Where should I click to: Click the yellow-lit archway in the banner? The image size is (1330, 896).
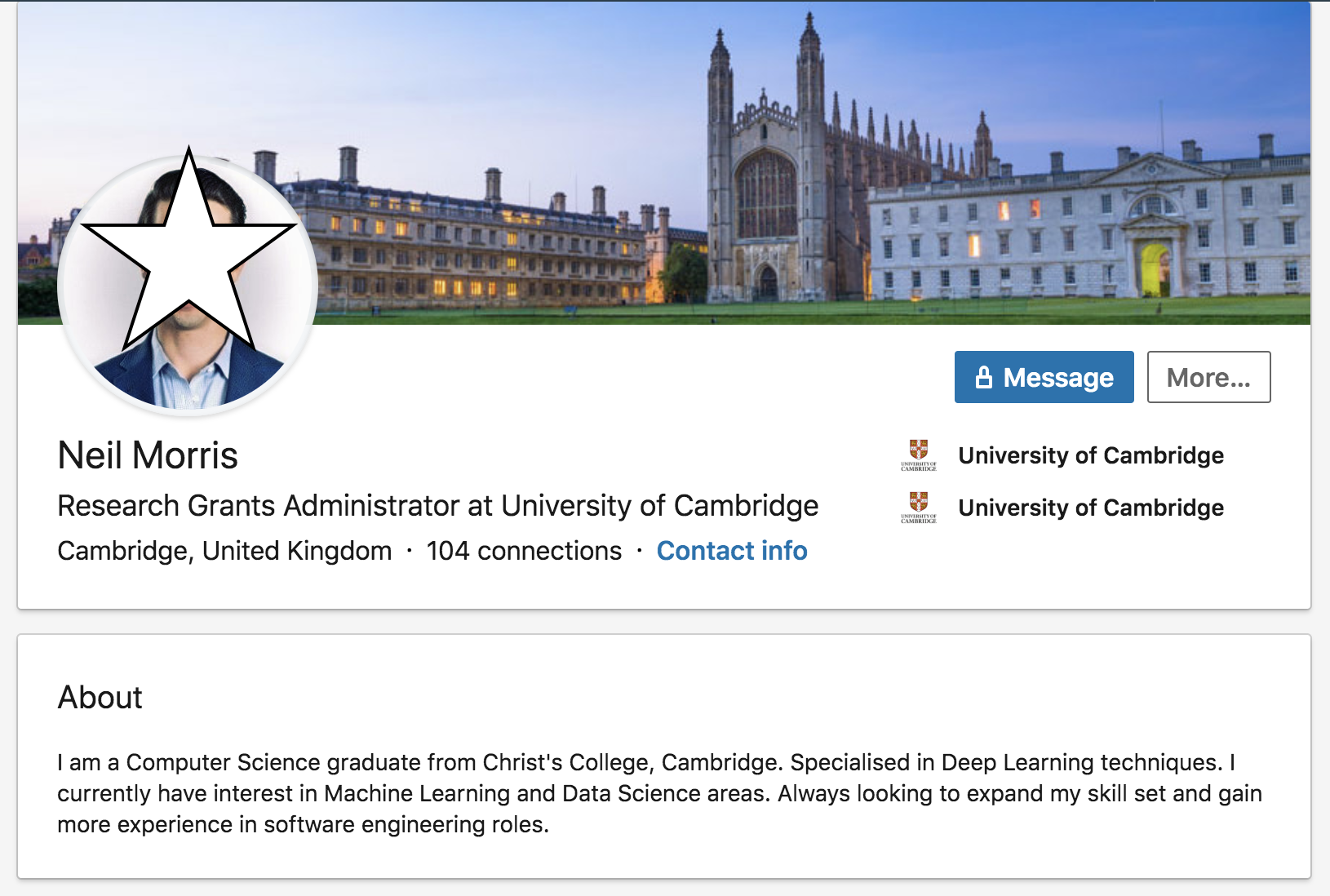(1154, 271)
